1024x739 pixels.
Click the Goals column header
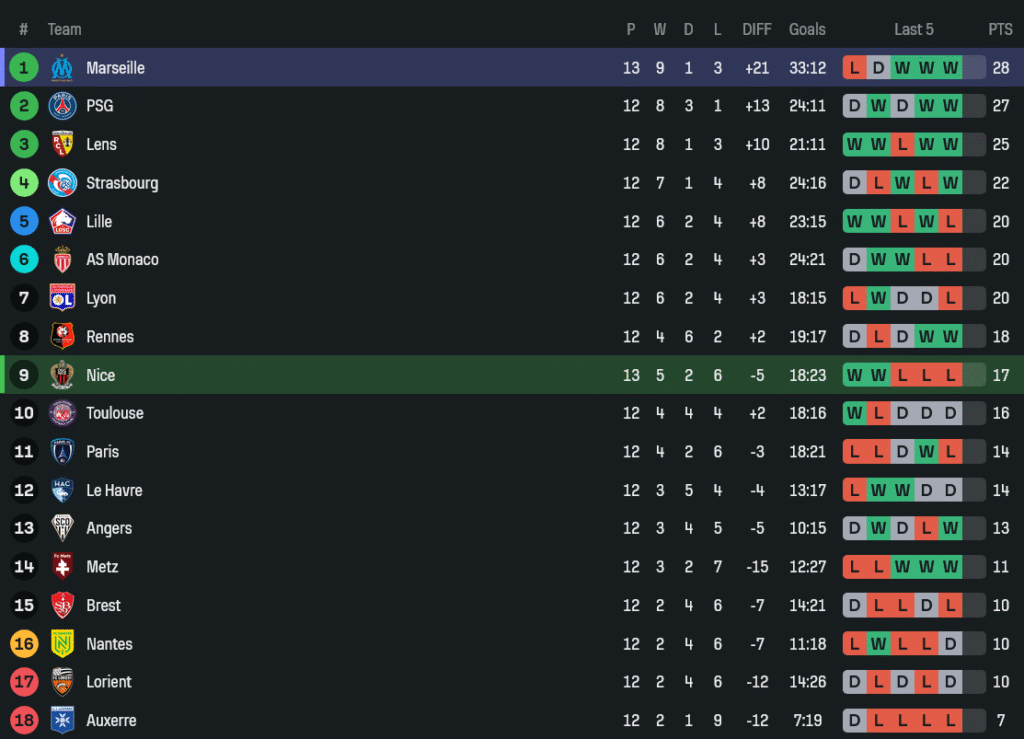[x=807, y=29]
